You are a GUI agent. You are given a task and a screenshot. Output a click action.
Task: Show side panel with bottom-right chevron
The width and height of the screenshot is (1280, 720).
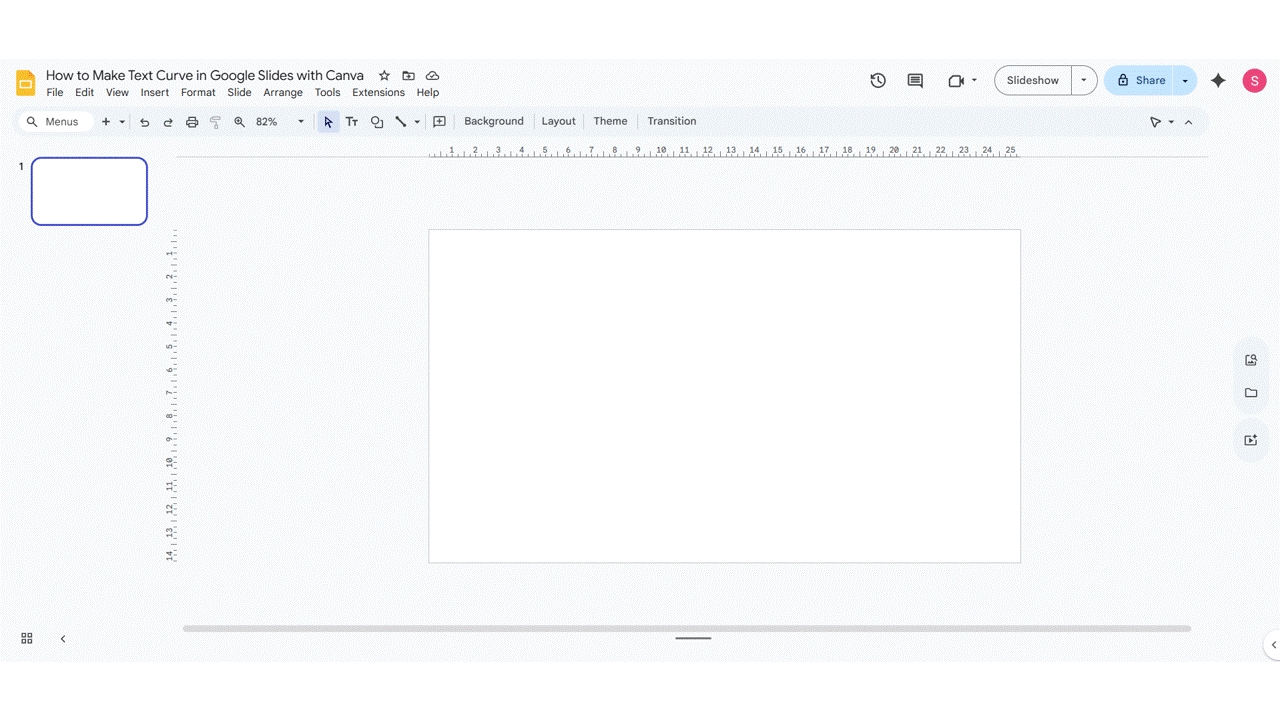pos(1273,645)
